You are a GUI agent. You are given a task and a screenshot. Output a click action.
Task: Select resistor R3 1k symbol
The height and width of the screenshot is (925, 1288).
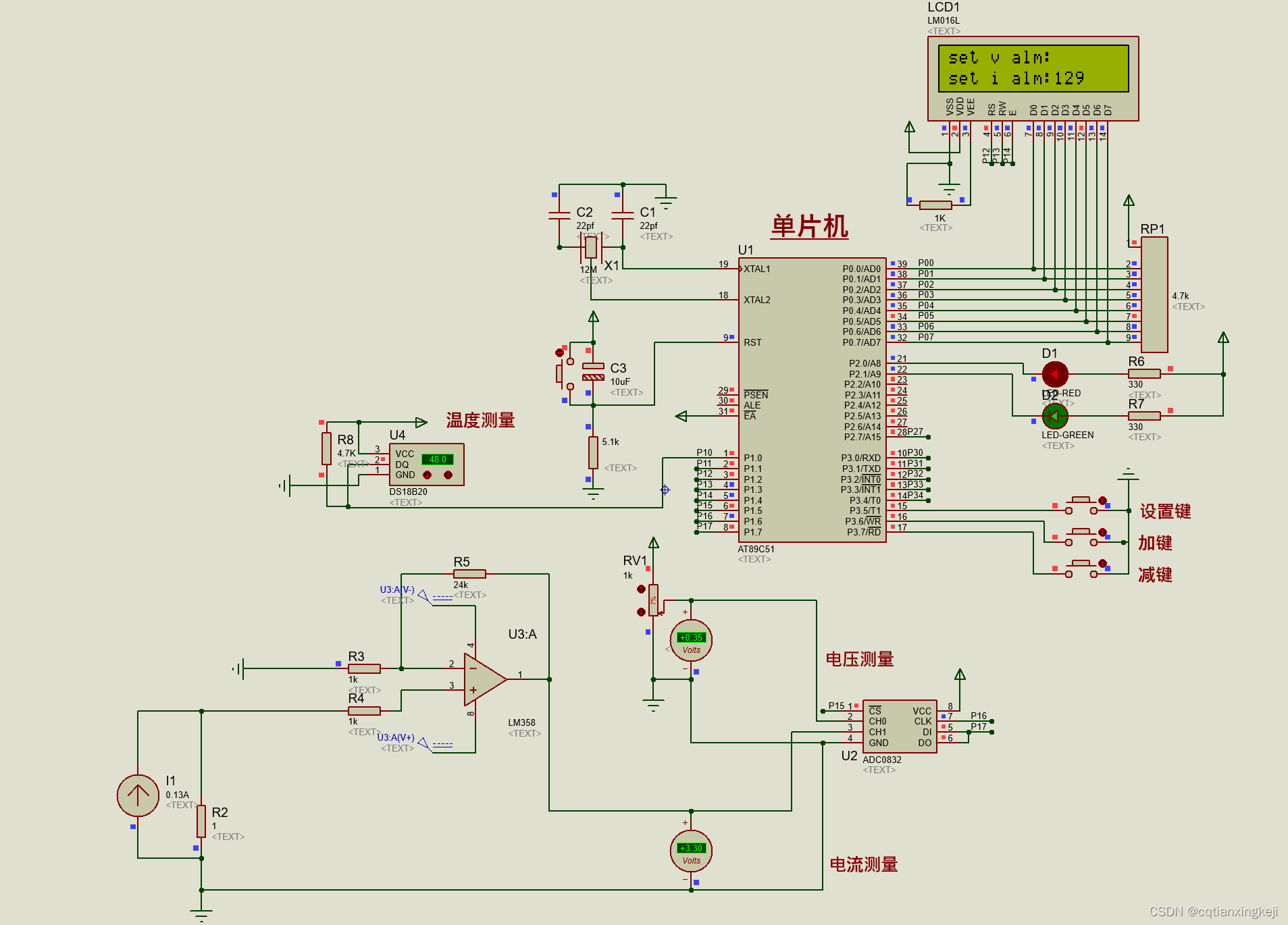[x=364, y=668]
